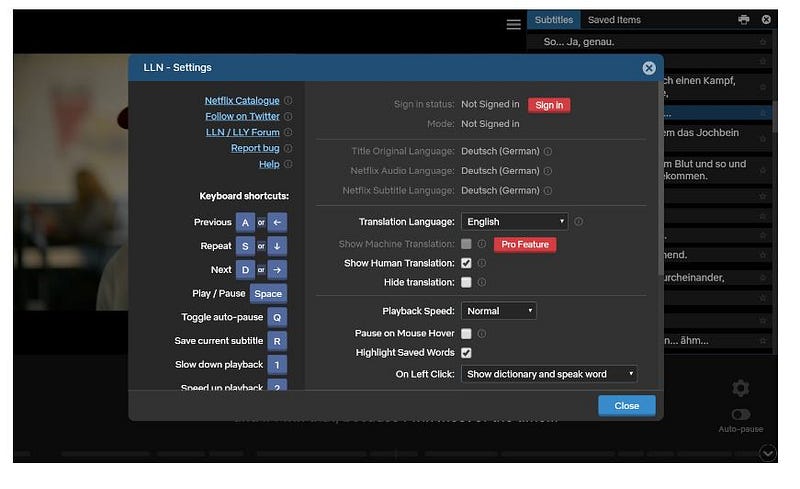Viewport: 800px width, 489px height.
Task: Switch to the Subtitles tab
Action: point(554,20)
